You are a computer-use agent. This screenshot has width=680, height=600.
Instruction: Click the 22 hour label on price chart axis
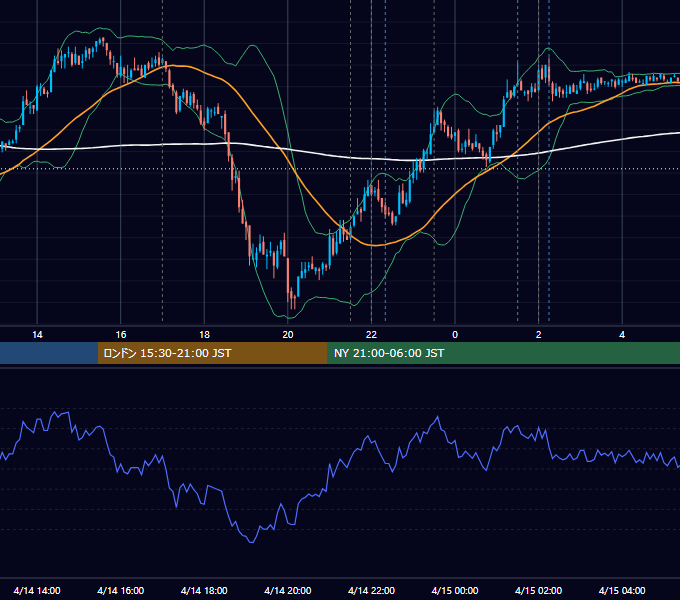click(x=371, y=335)
